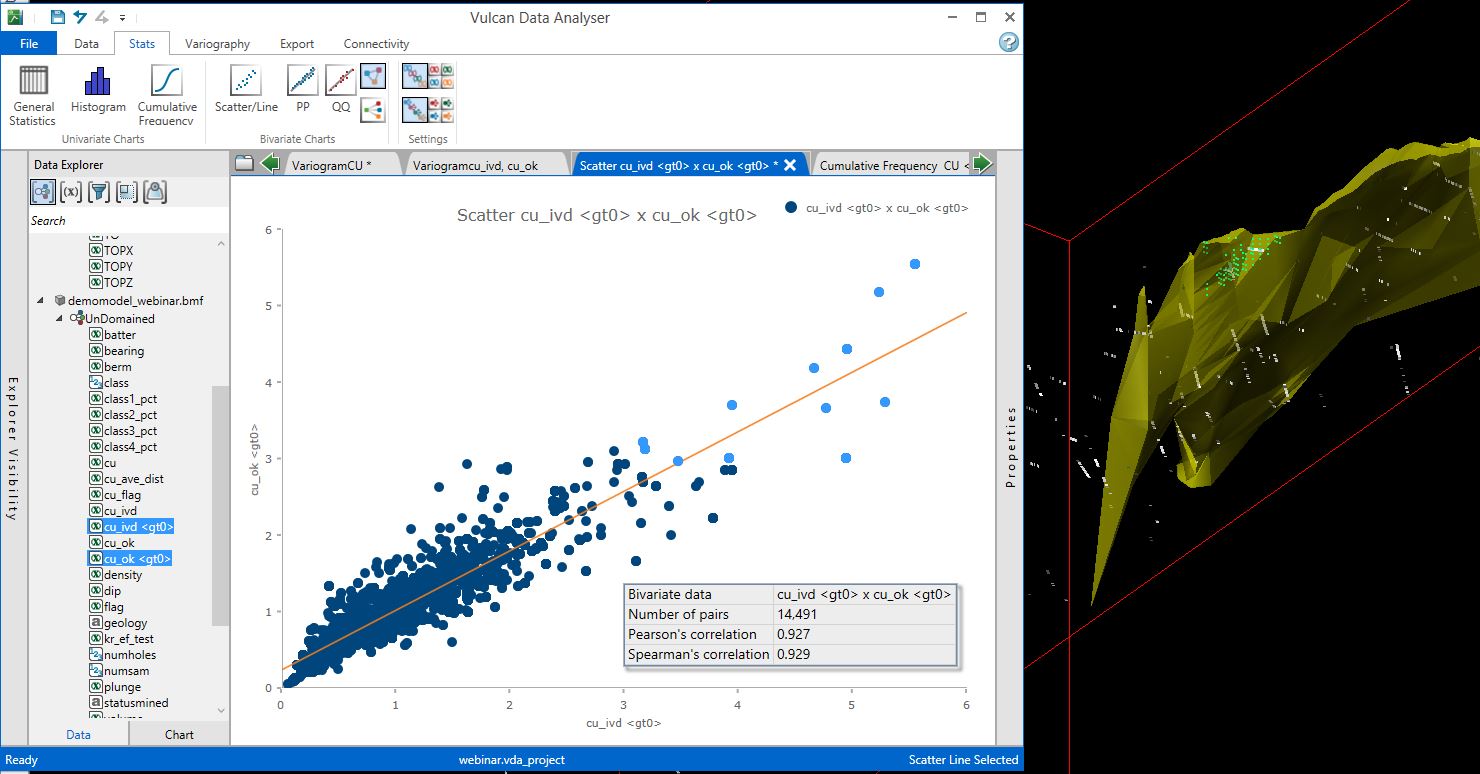1480x774 pixels.
Task: Click the Help question mark icon
Action: point(1008,43)
